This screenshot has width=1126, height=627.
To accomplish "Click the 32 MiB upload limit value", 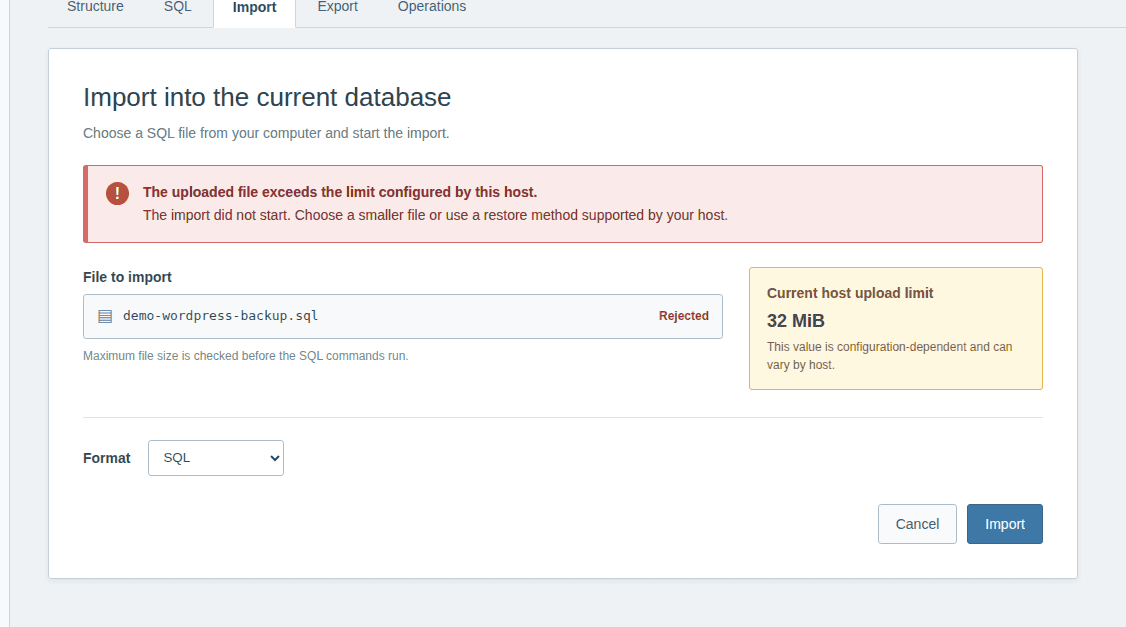I will click(x=796, y=321).
